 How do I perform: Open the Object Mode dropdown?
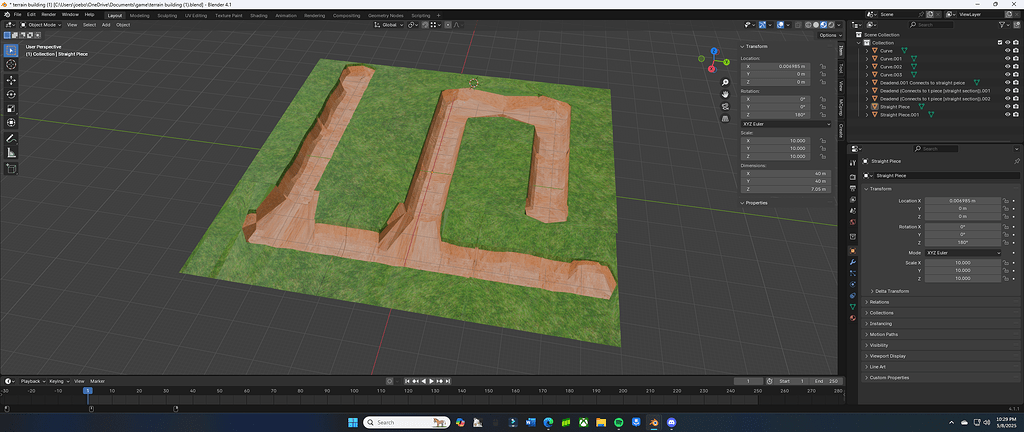click(x=40, y=25)
